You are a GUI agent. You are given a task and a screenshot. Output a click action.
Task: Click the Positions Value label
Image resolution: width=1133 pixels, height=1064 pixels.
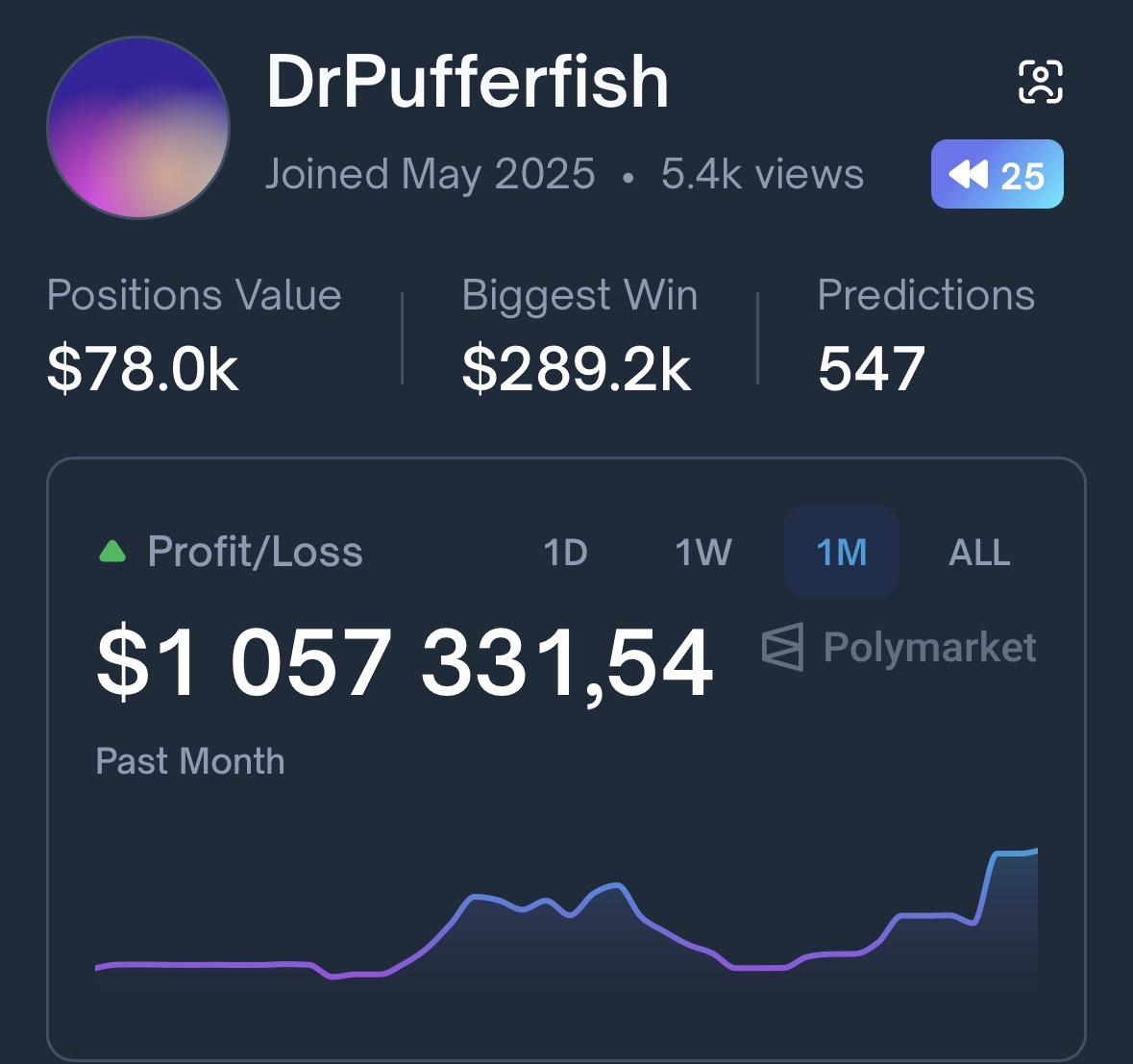coord(194,295)
